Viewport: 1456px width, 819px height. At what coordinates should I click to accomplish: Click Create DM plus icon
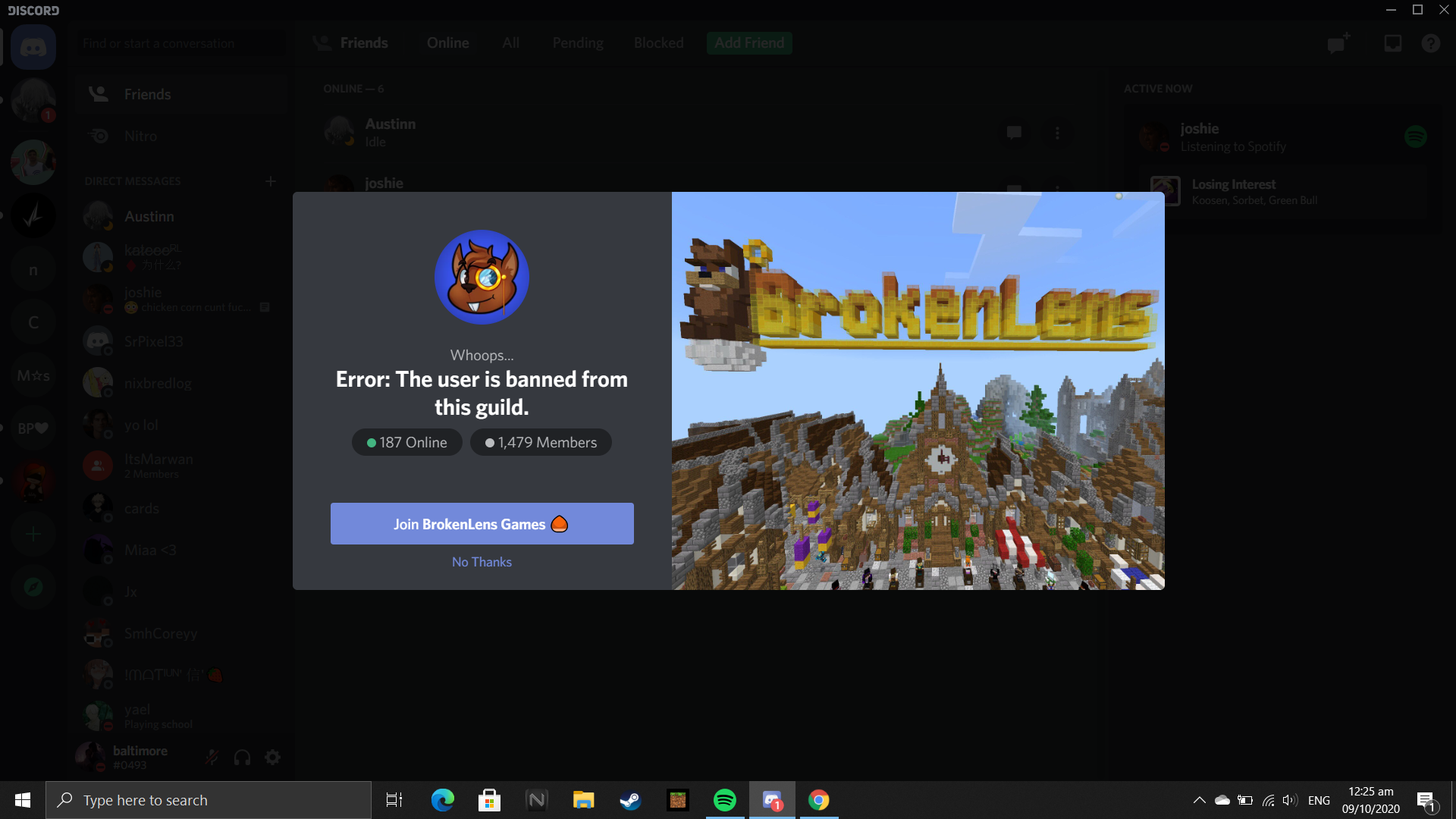tap(271, 181)
